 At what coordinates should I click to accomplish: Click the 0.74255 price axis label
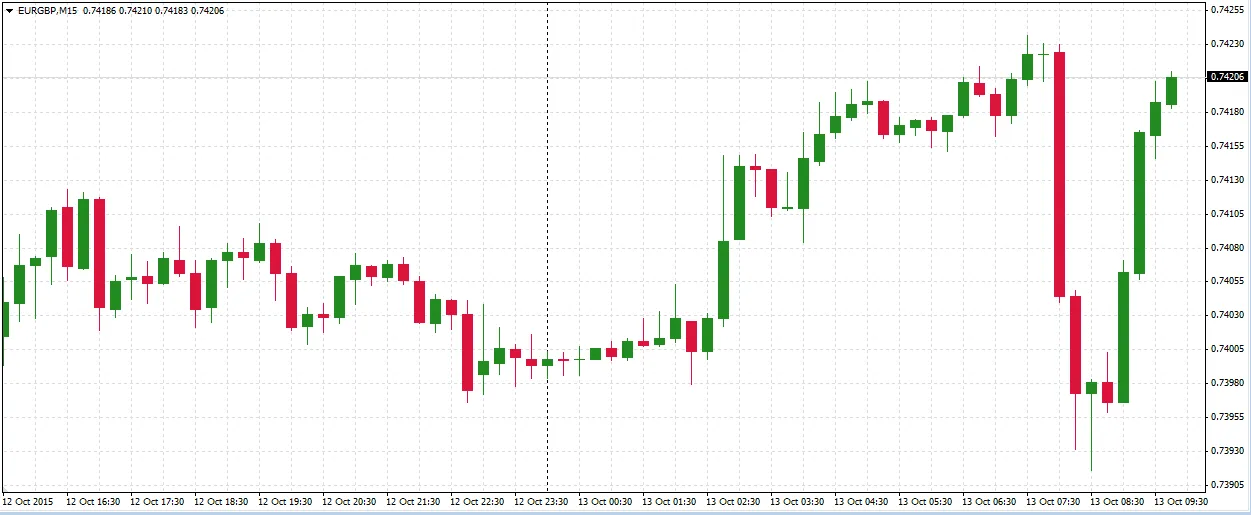(x=1226, y=10)
